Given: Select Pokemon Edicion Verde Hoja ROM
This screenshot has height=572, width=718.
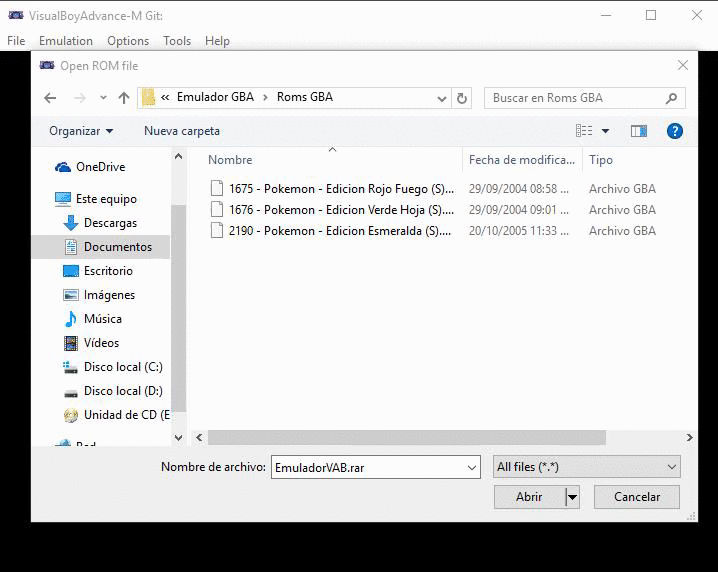Looking at the screenshot, I should pyautogui.click(x=342, y=210).
